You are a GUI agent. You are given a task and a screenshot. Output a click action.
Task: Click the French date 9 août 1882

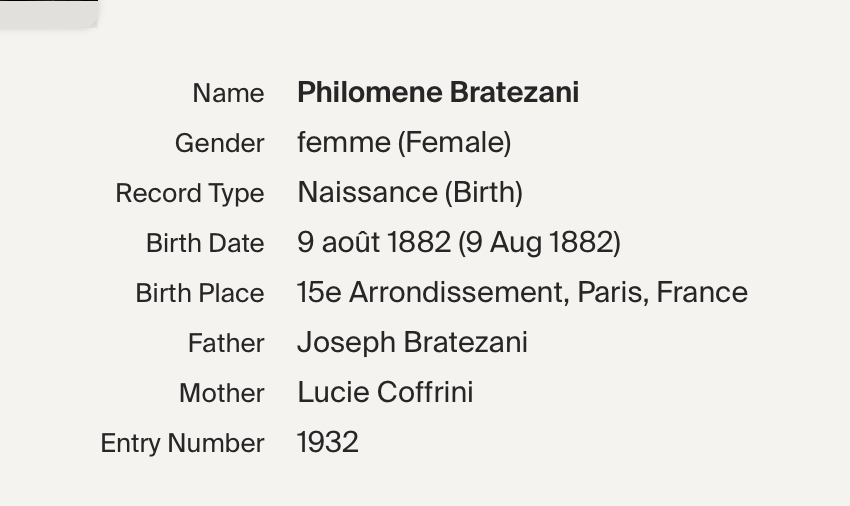[374, 242]
